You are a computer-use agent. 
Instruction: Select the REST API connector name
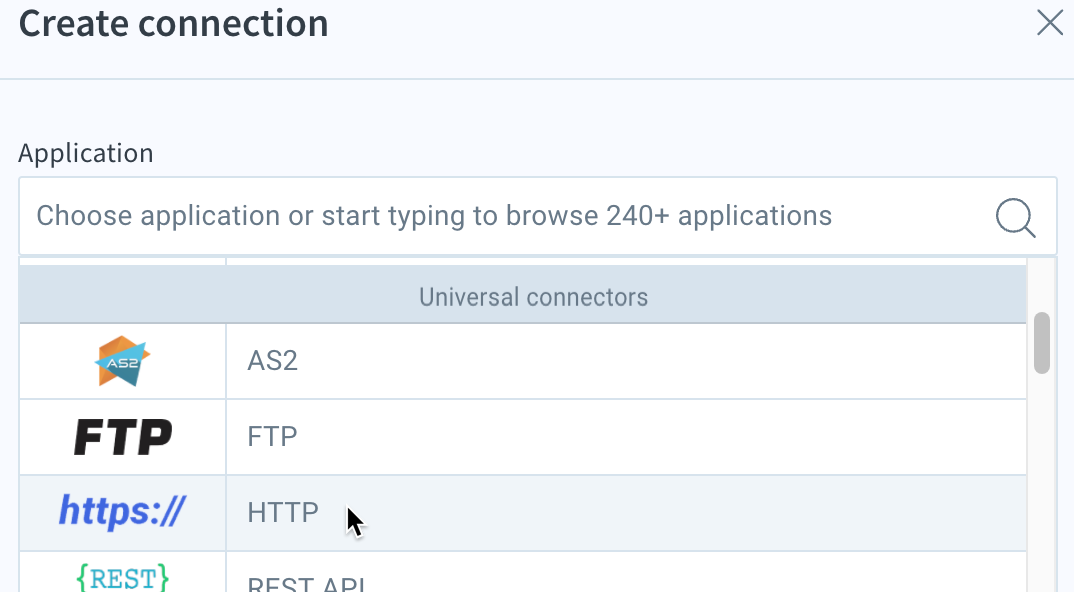(306, 584)
